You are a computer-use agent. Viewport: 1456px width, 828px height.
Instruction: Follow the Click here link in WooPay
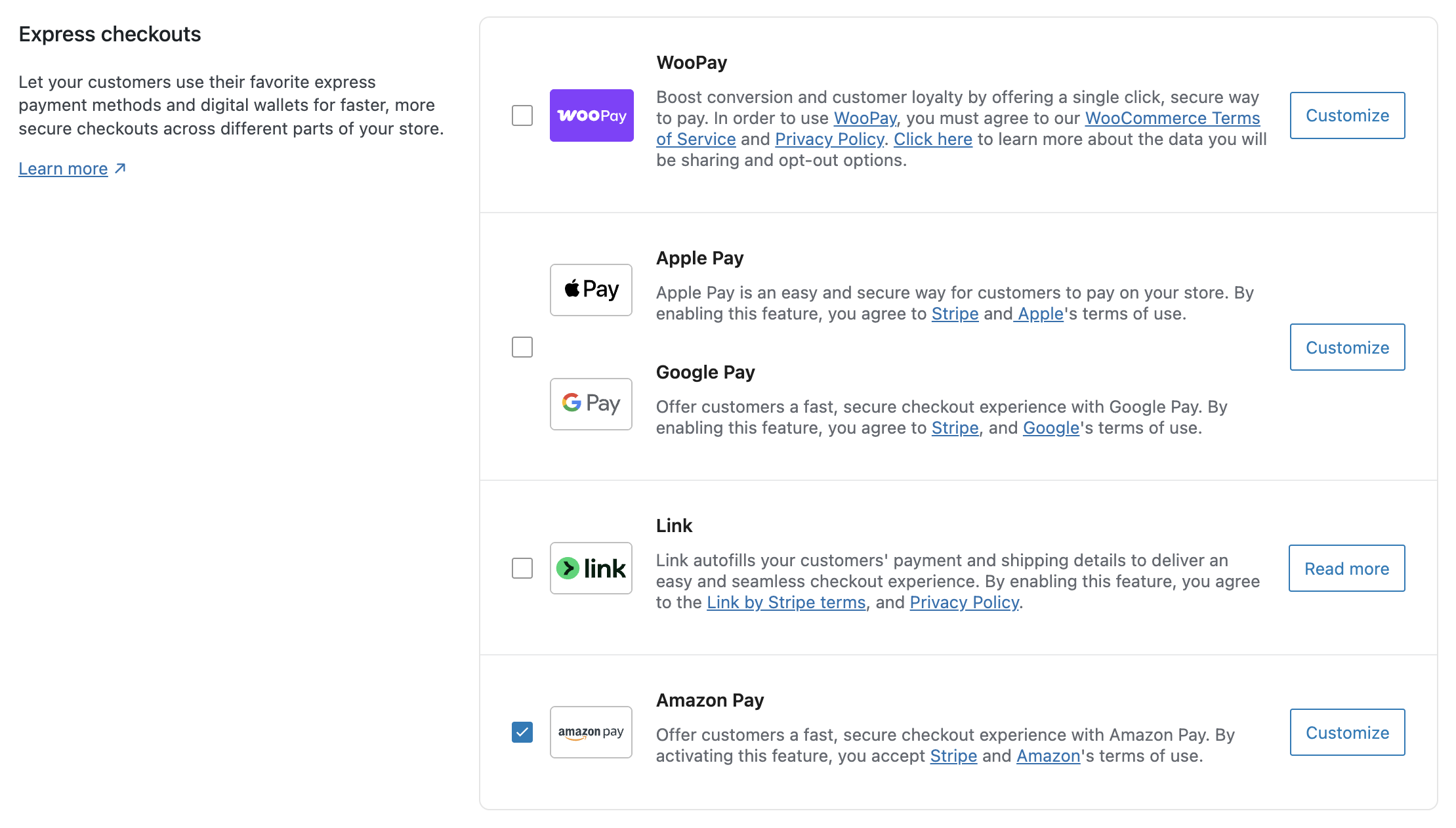[932, 139]
